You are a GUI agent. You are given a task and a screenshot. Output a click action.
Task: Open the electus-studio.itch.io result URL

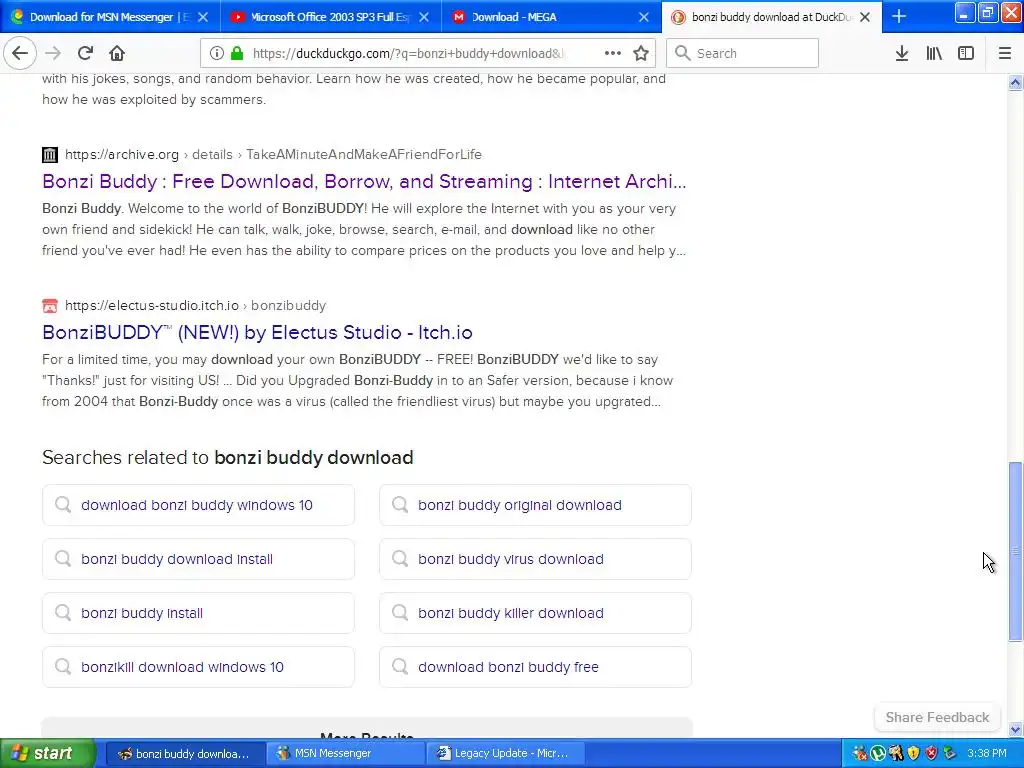coord(152,306)
